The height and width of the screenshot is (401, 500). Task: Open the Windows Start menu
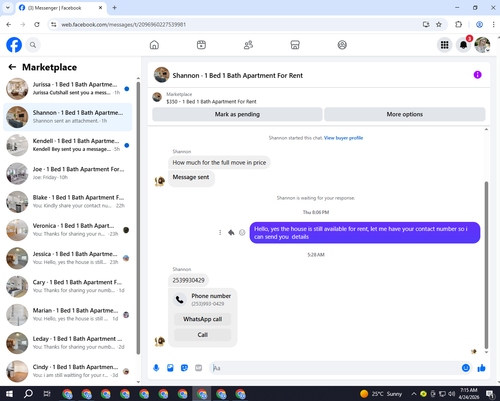pos(9,394)
